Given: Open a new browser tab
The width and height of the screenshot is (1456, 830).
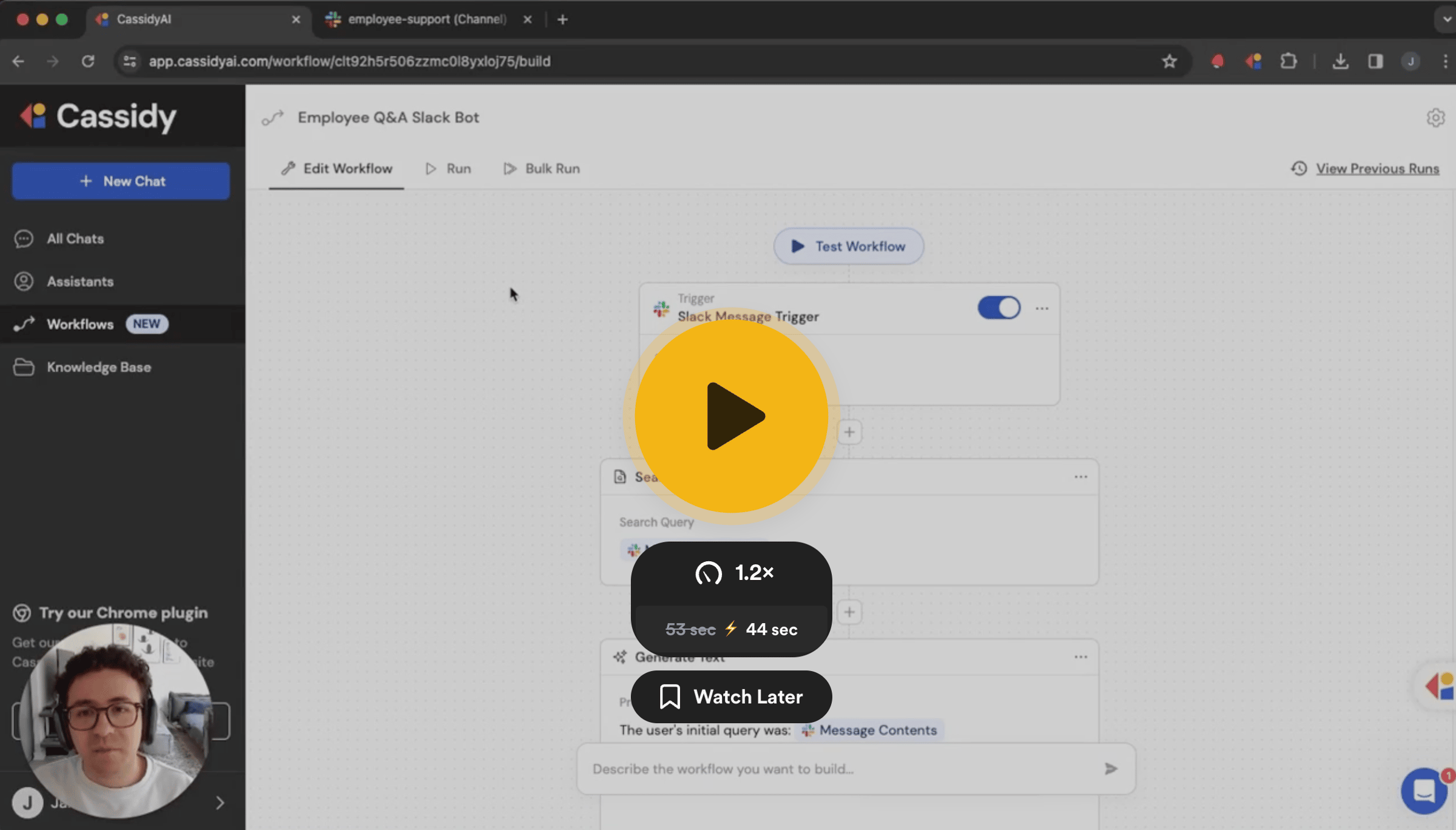Looking at the screenshot, I should click(562, 19).
